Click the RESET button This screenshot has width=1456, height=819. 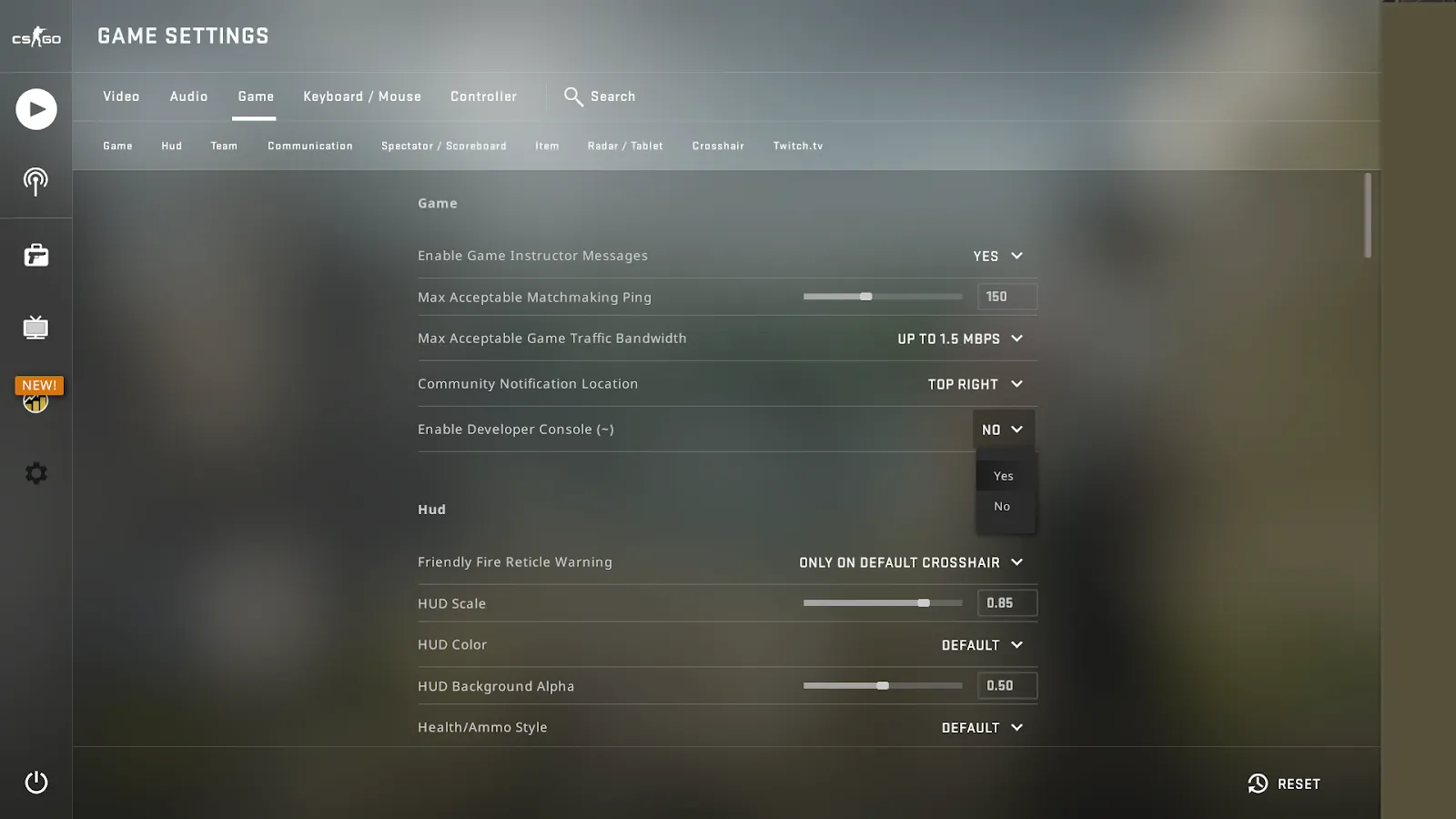[1284, 784]
